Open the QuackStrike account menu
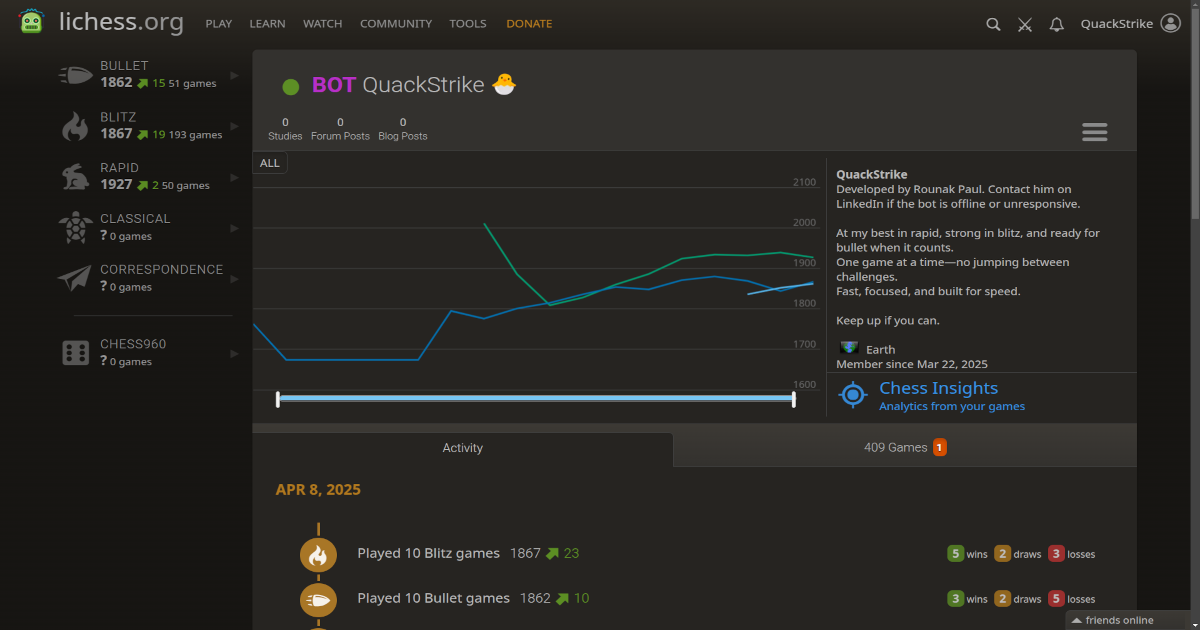This screenshot has height=630, width=1200. [x=1117, y=24]
